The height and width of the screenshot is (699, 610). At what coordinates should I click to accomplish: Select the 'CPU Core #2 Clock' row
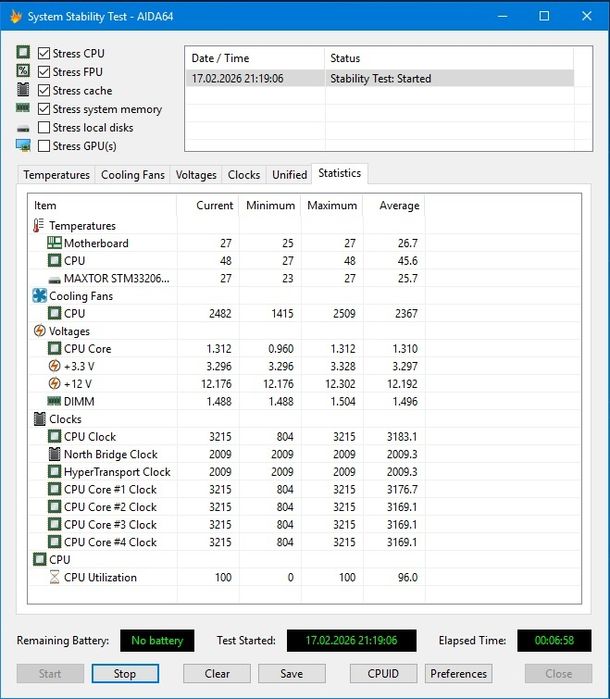tap(304, 507)
